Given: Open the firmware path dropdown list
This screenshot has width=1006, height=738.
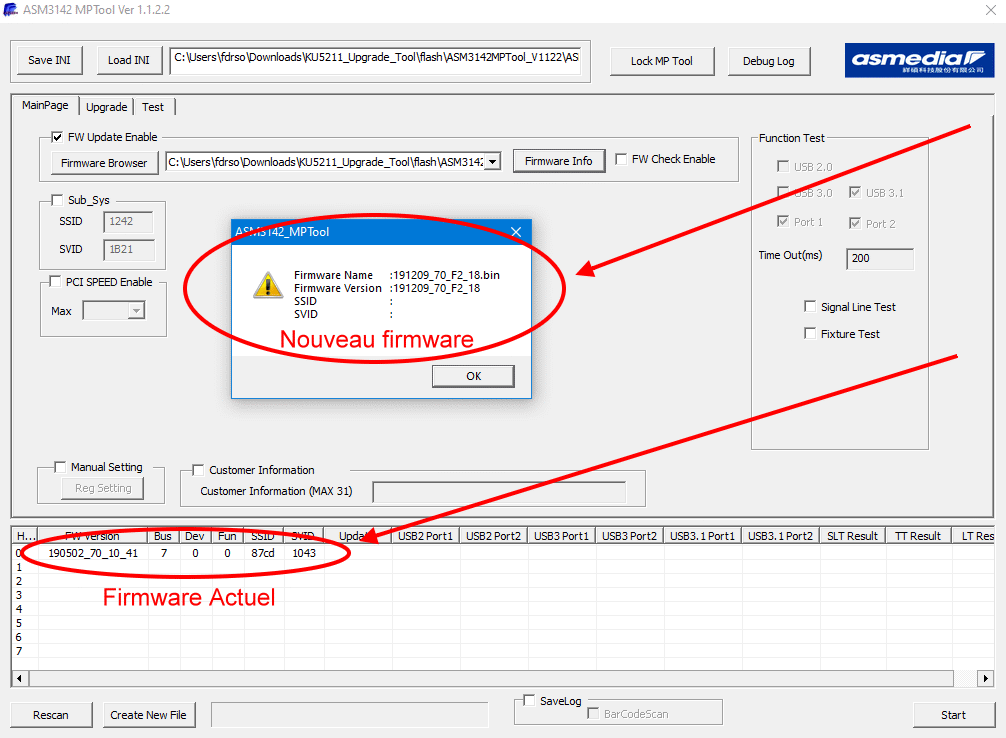Looking at the screenshot, I should coord(492,162).
